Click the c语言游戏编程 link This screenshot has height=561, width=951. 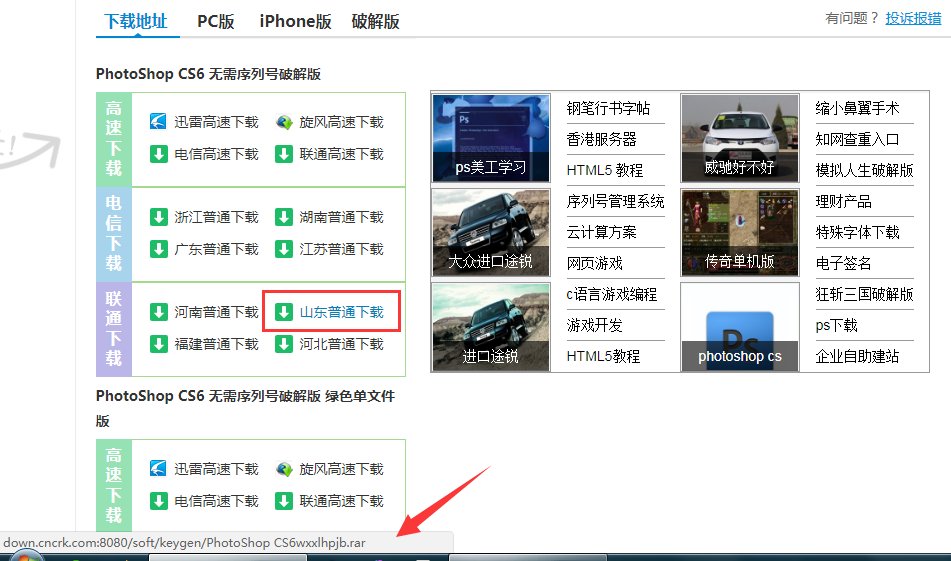point(612,294)
